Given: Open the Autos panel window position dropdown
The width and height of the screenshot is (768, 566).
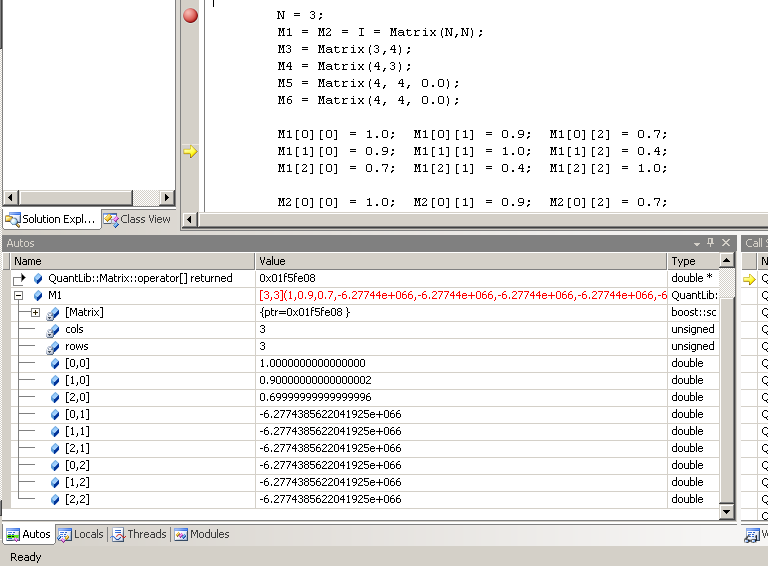Looking at the screenshot, I should coord(697,243).
